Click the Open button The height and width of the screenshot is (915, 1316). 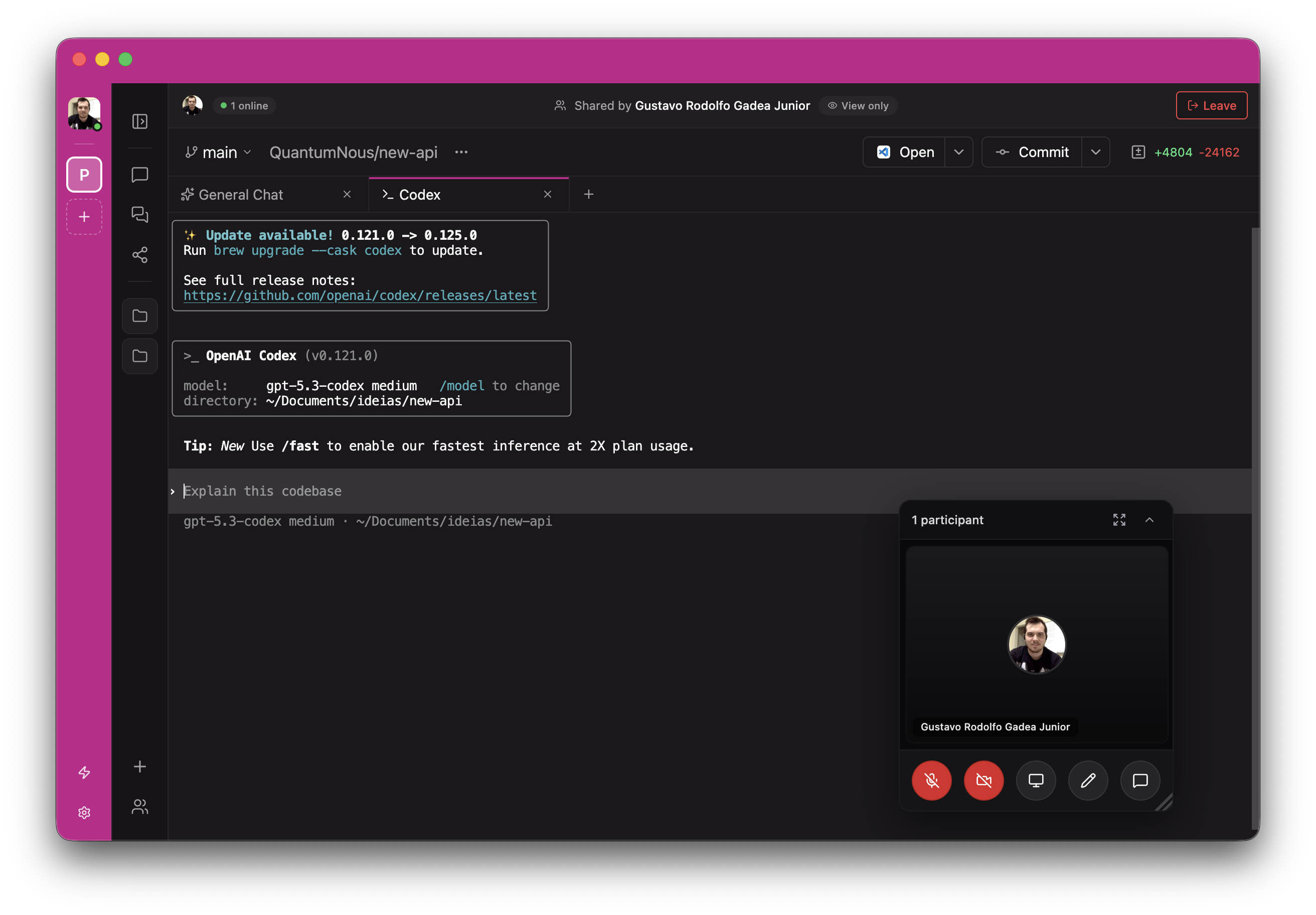tap(904, 152)
